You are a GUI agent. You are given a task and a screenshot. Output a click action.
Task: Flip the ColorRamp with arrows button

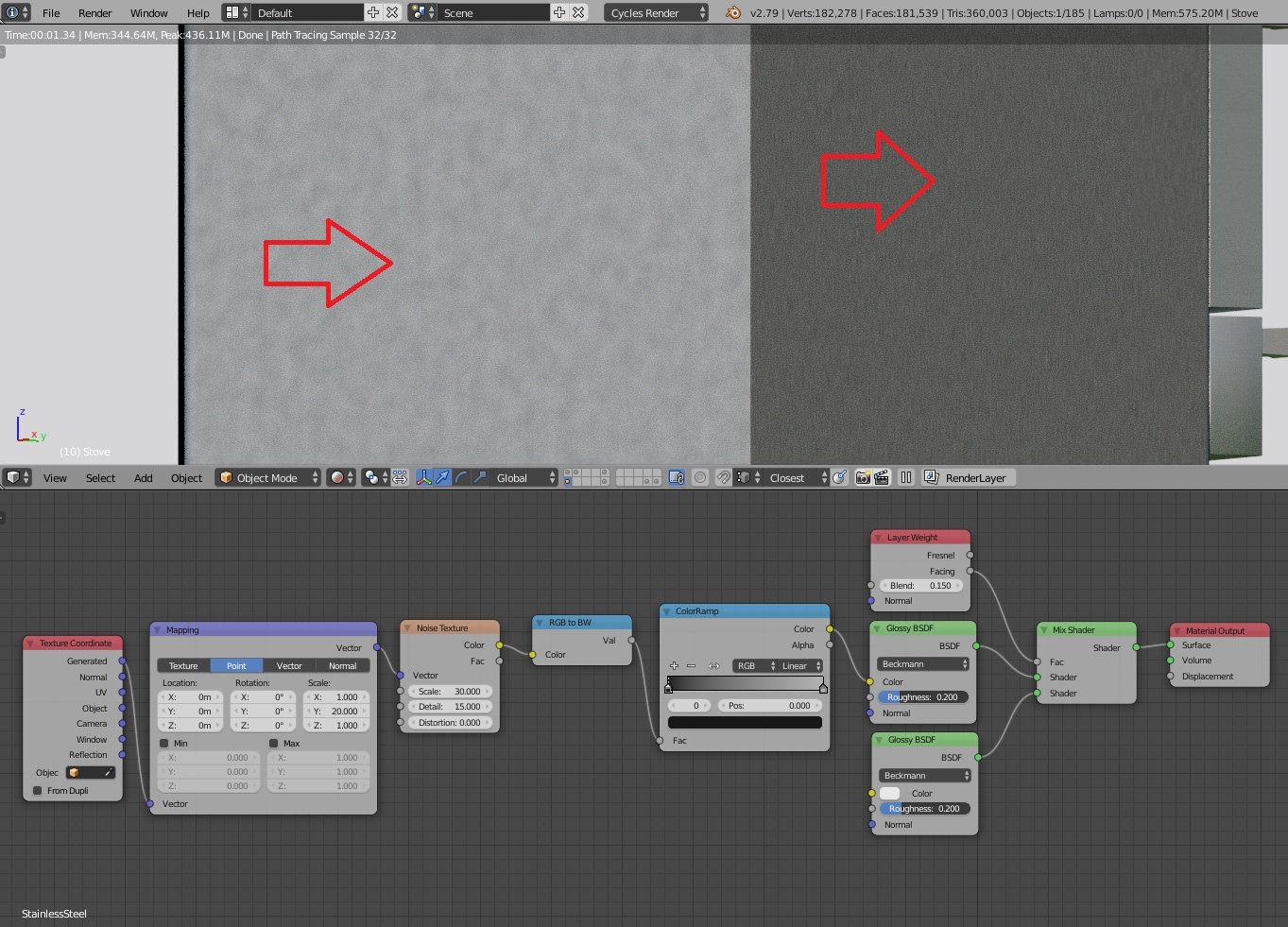714,665
